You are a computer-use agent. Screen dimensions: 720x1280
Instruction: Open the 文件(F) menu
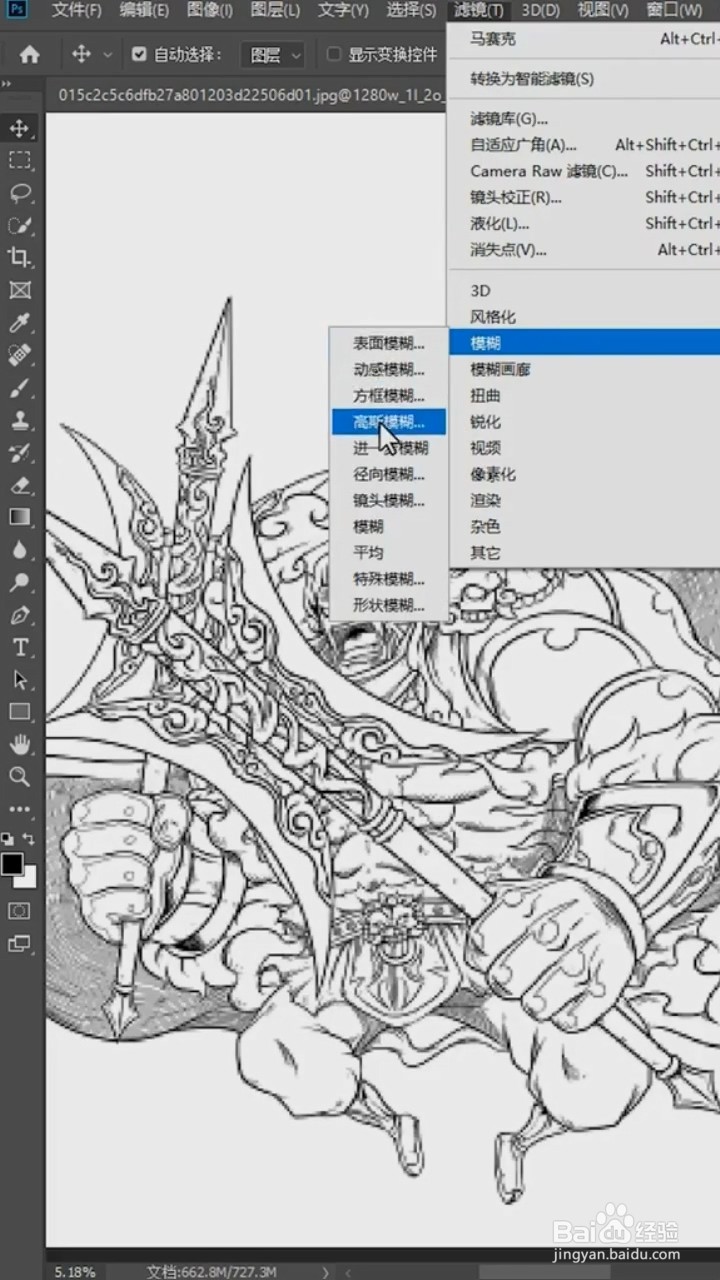click(x=77, y=11)
